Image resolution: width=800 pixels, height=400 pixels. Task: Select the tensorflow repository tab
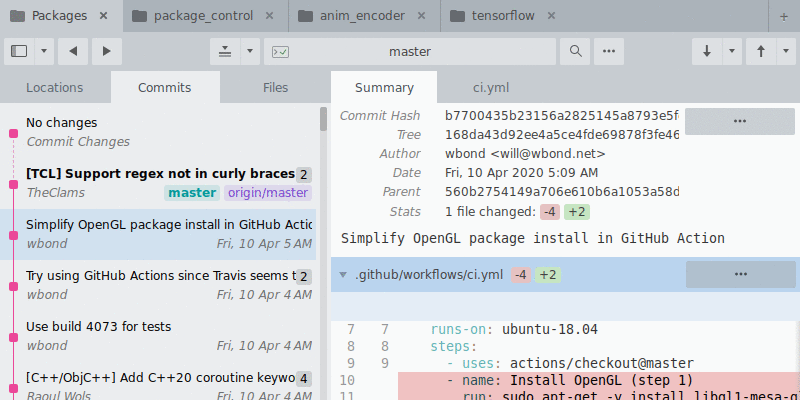(503, 16)
